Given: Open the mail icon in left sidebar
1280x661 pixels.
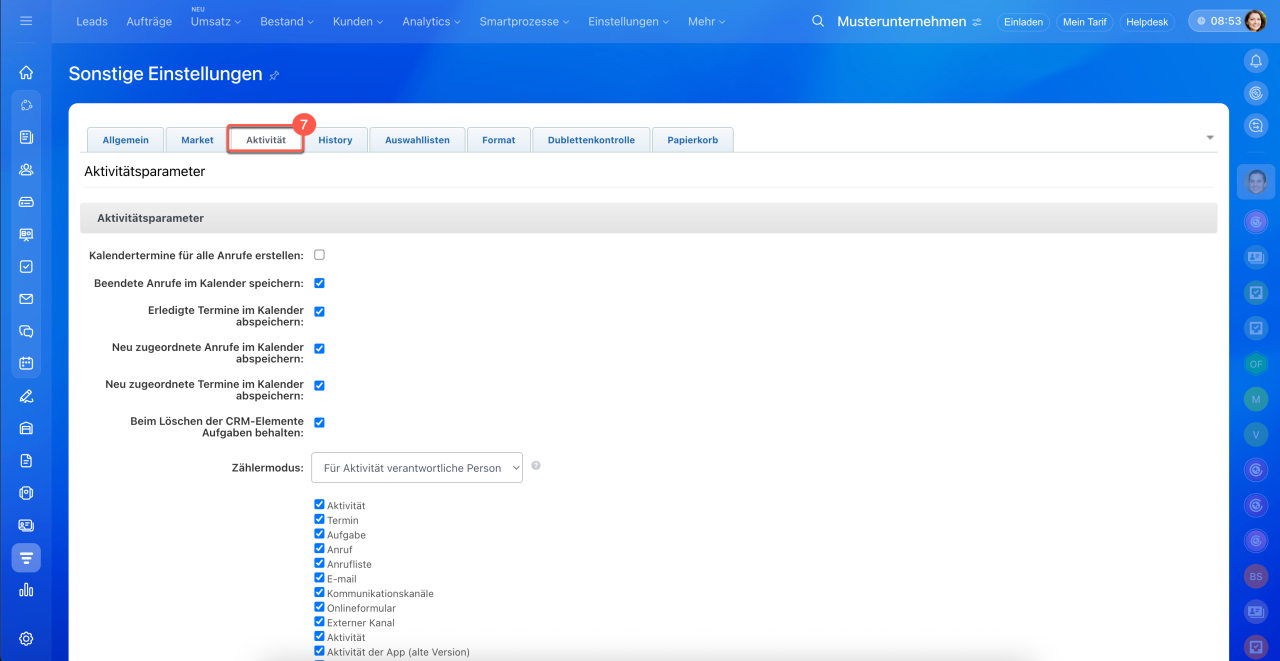Looking at the screenshot, I should pos(26,299).
